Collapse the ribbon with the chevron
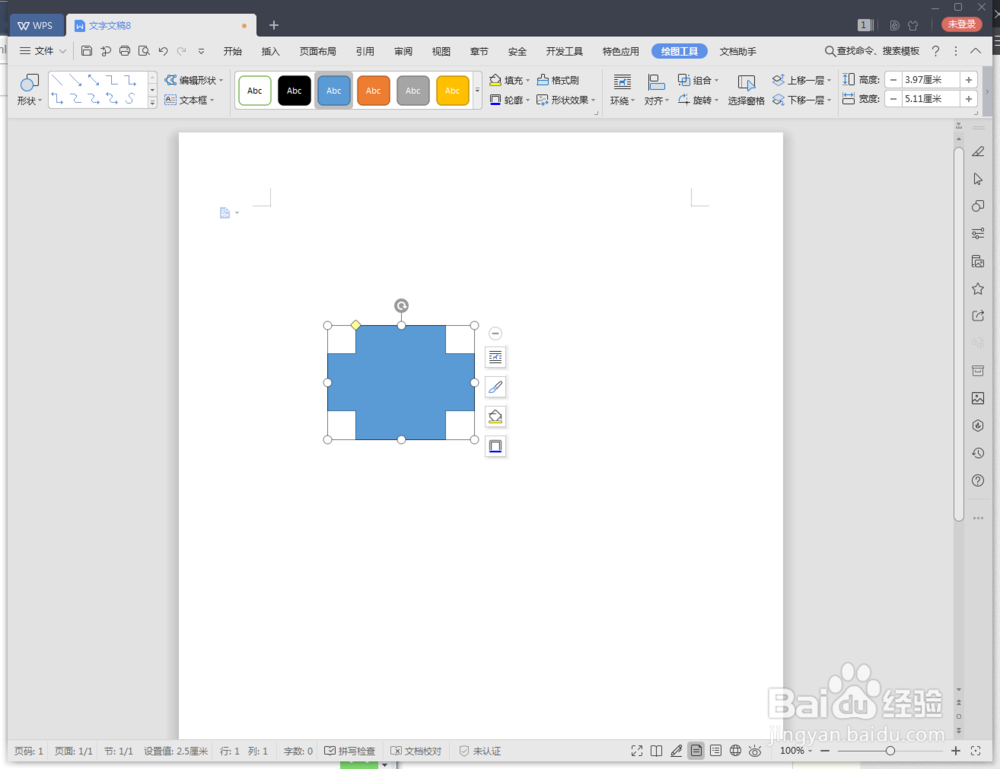Viewport: 1000px width, 769px height. click(976, 51)
